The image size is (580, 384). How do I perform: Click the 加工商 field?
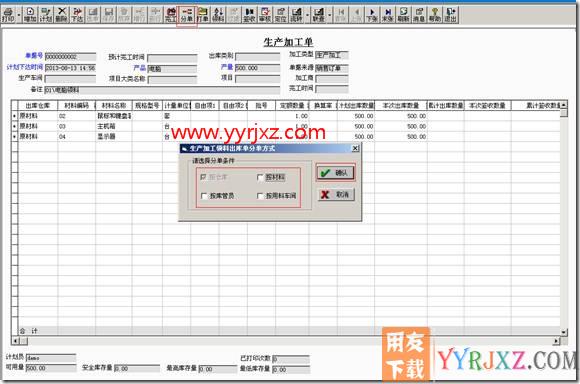(x=332, y=78)
